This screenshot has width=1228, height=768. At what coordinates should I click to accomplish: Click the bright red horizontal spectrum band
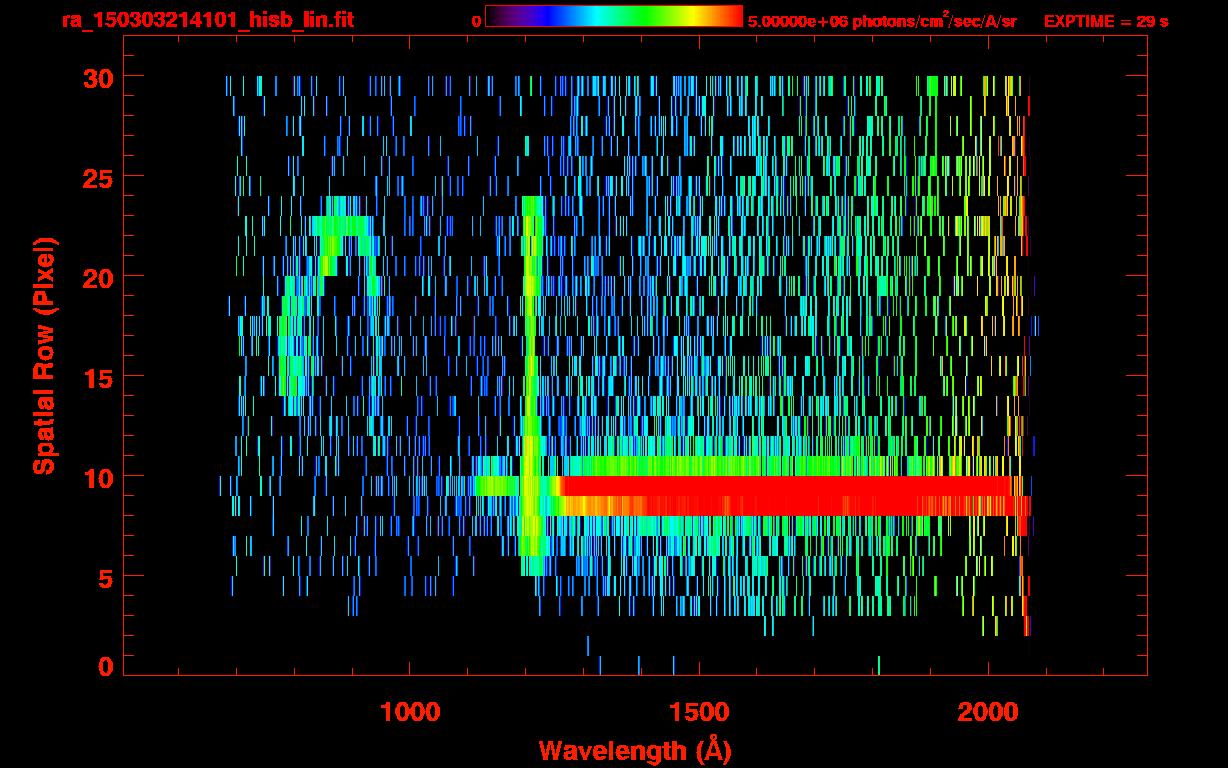[x=795, y=496]
